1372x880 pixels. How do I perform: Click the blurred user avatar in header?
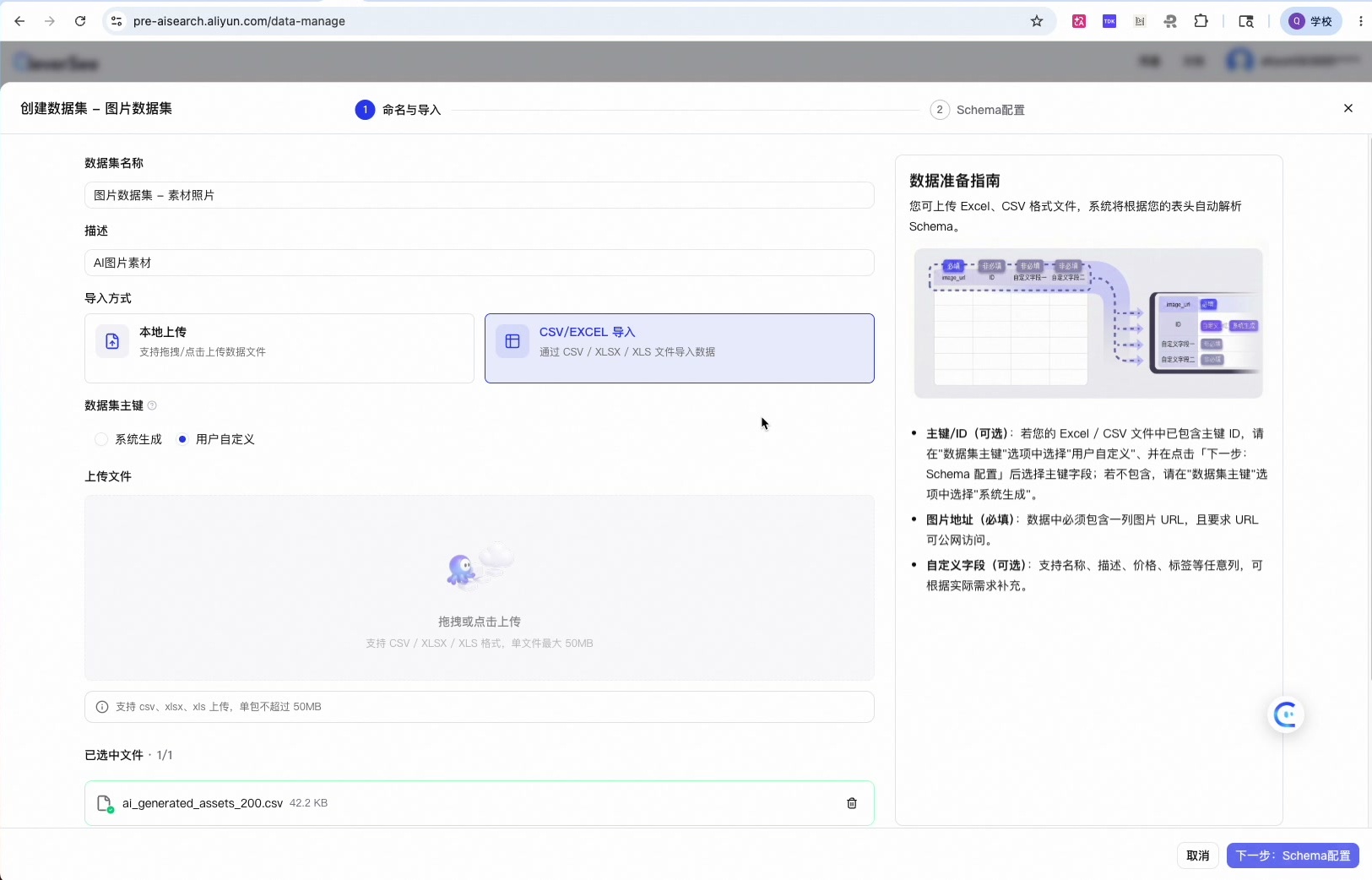click(x=1239, y=61)
